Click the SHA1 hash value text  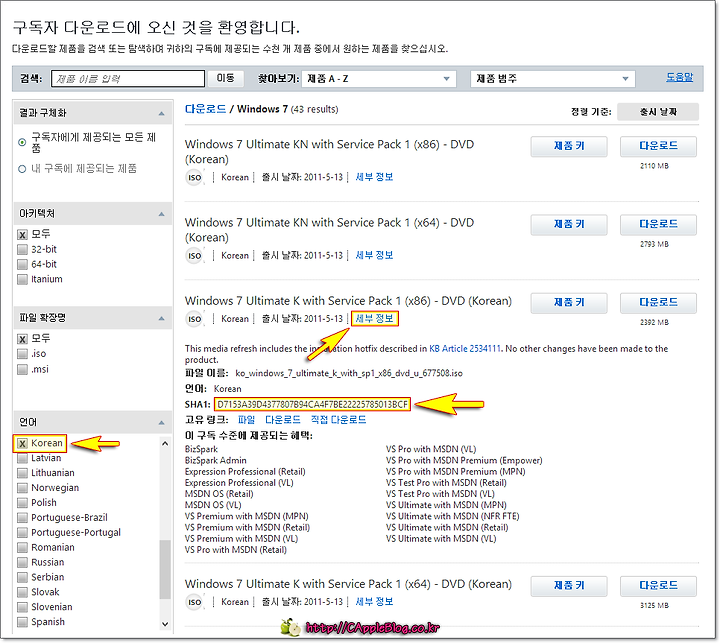point(312,404)
